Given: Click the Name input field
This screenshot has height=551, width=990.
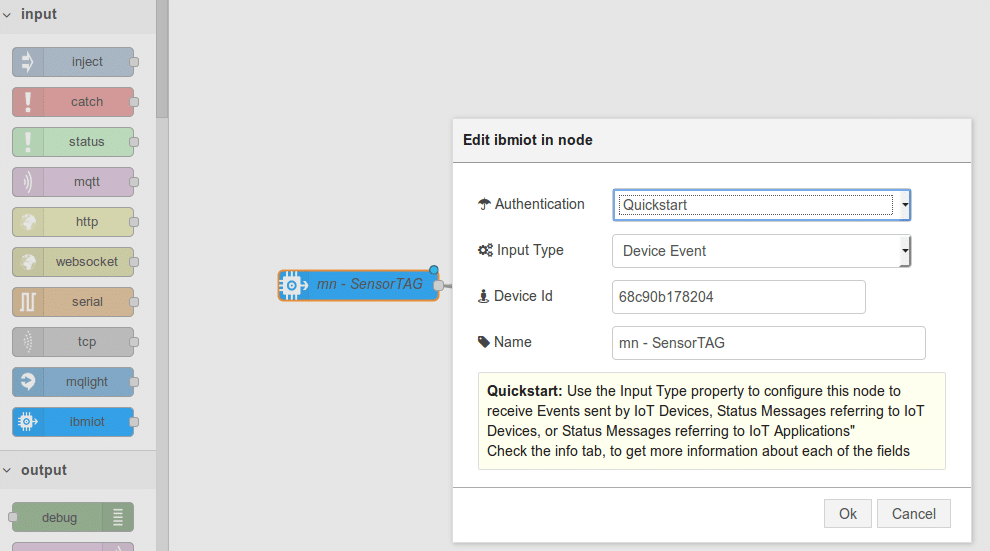Looking at the screenshot, I should click(768, 343).
